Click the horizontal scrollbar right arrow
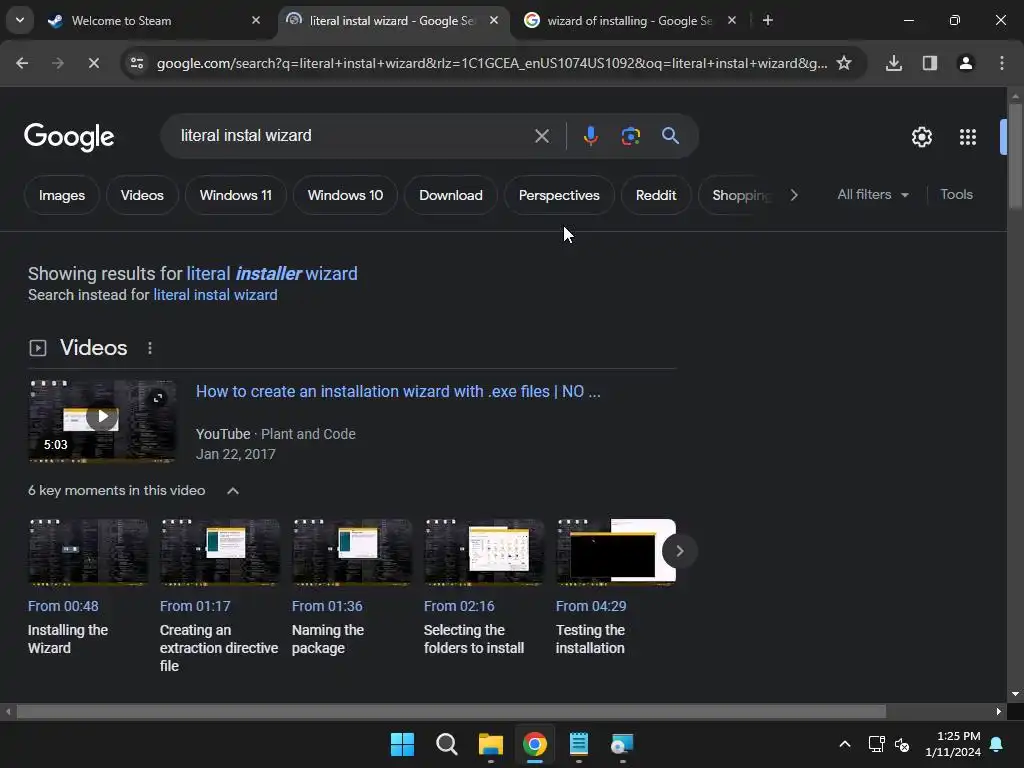This screenshot has height=768, width=1024. [x=999, y=711]
